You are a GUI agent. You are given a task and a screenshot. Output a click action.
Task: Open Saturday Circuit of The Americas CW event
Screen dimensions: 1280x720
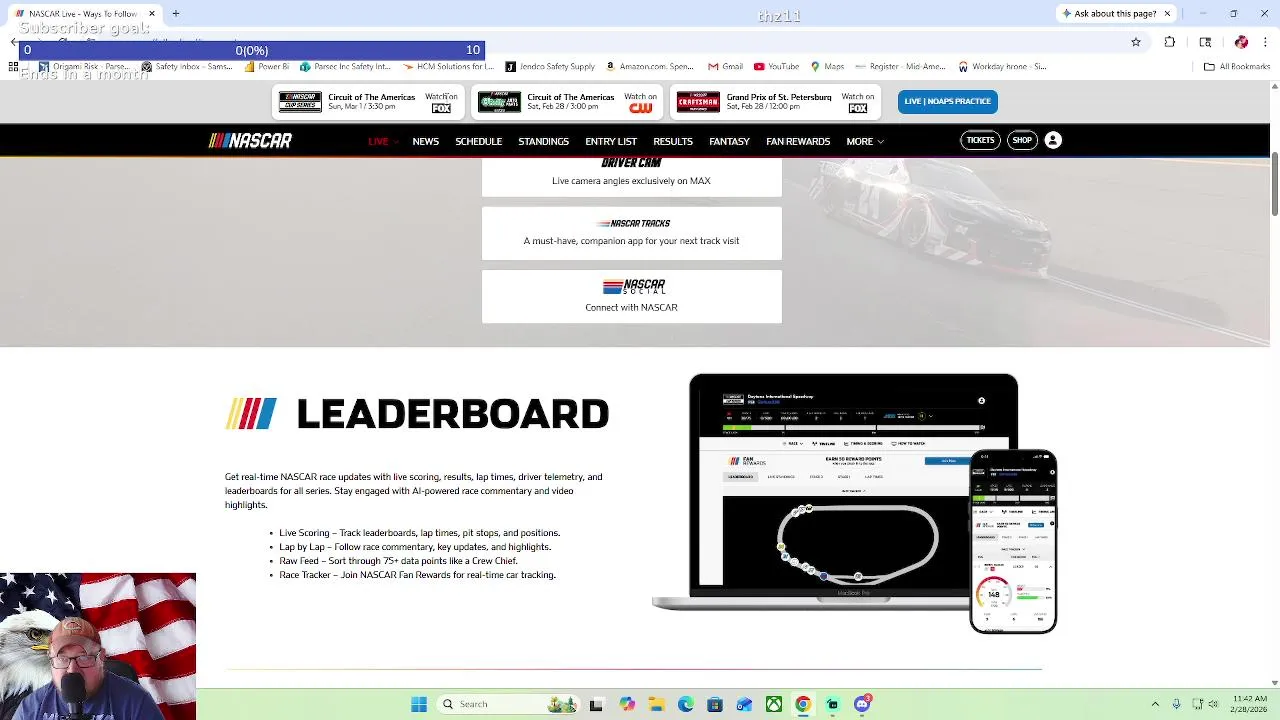[568, 102]
